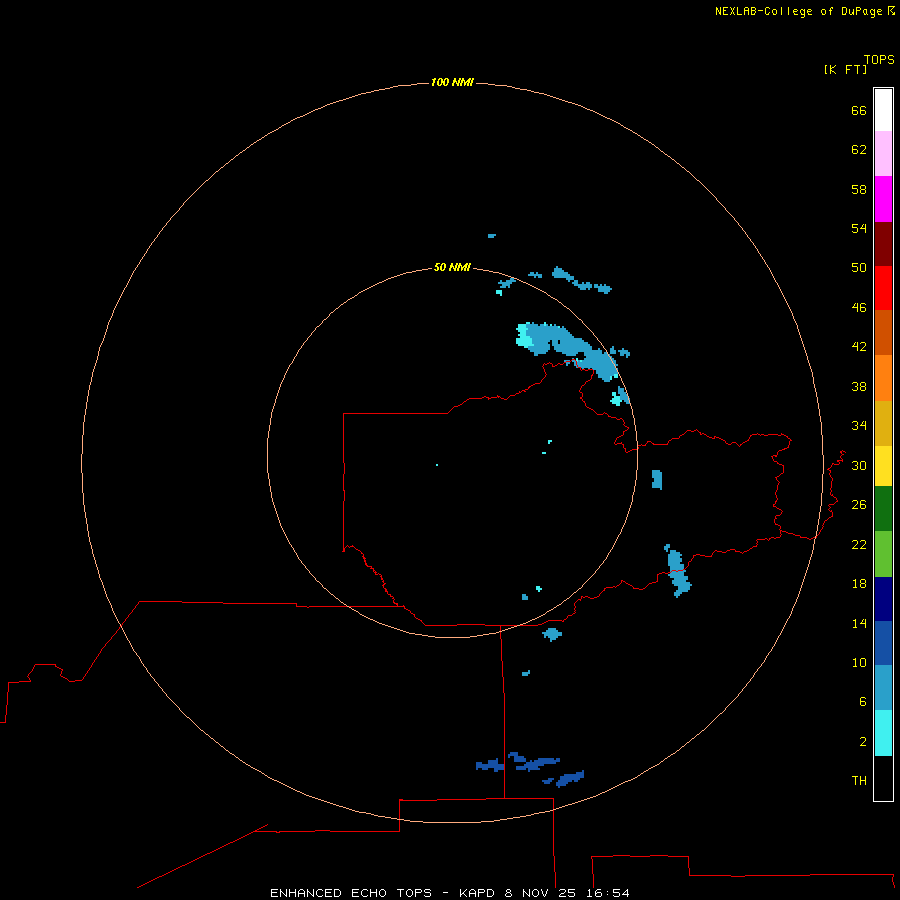Image resolution: width=900 pixels, height=900 pixels.
Task: Click the bright yellow legend swatch
Action: click(x=883, y=466)
